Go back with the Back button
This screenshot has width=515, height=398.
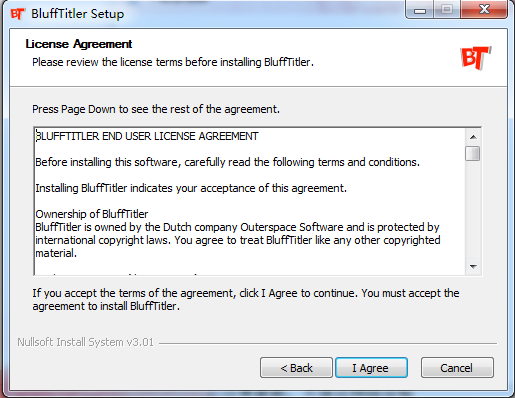pos(296,368)
